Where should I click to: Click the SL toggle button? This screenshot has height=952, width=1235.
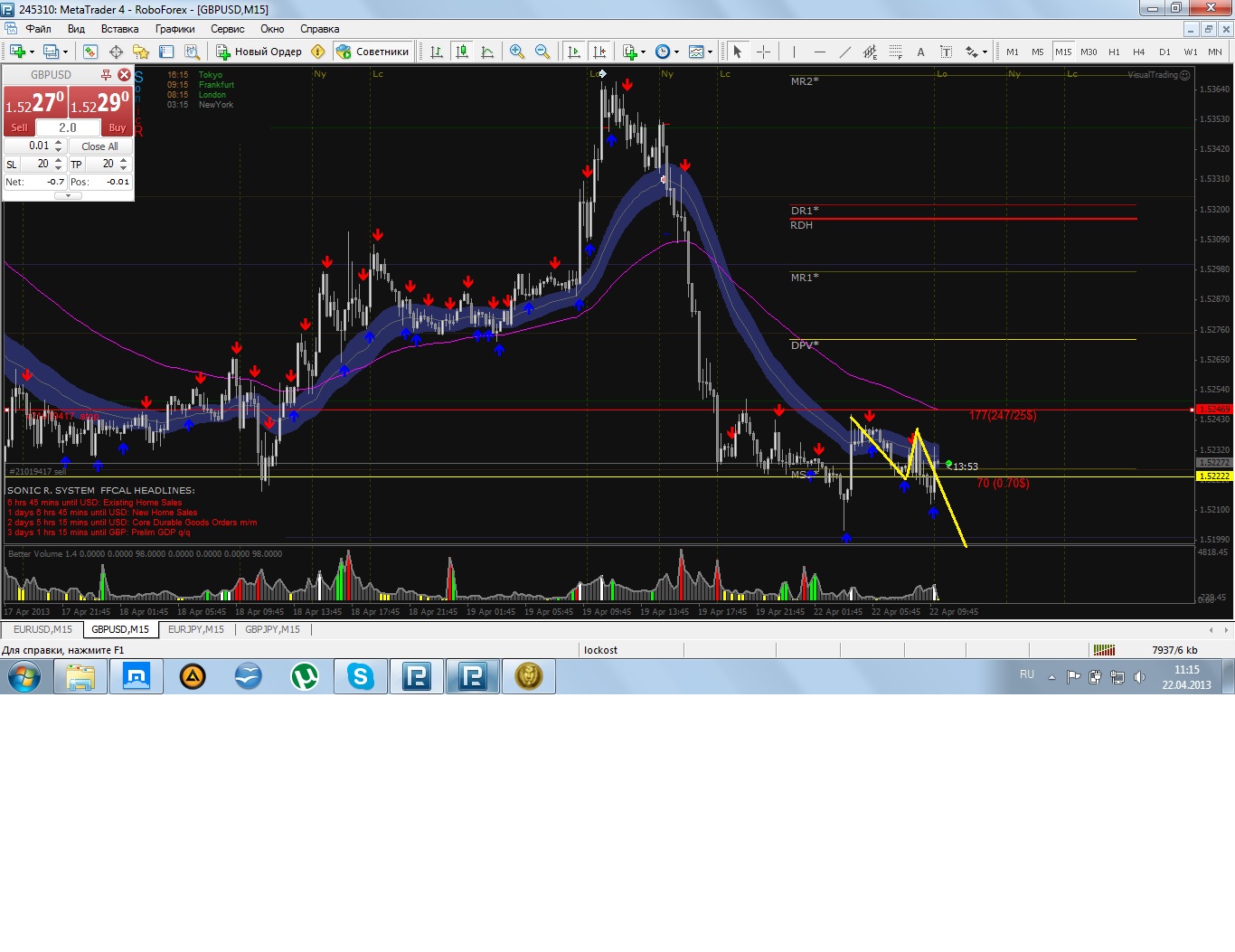point(12,165)
